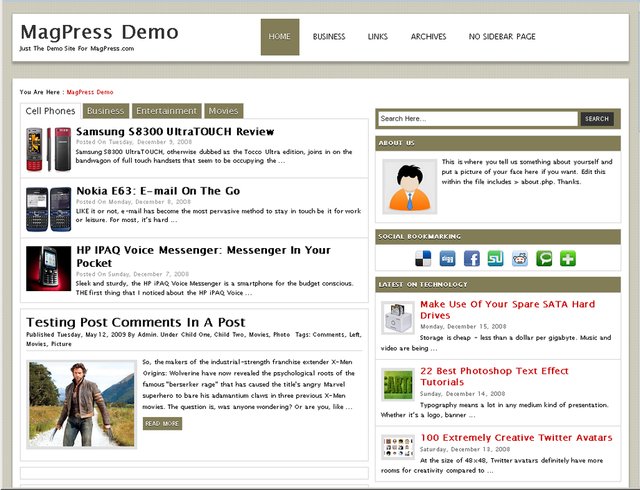Go to the Home menu item
640x490 pixels.
[x=280, y=37]
